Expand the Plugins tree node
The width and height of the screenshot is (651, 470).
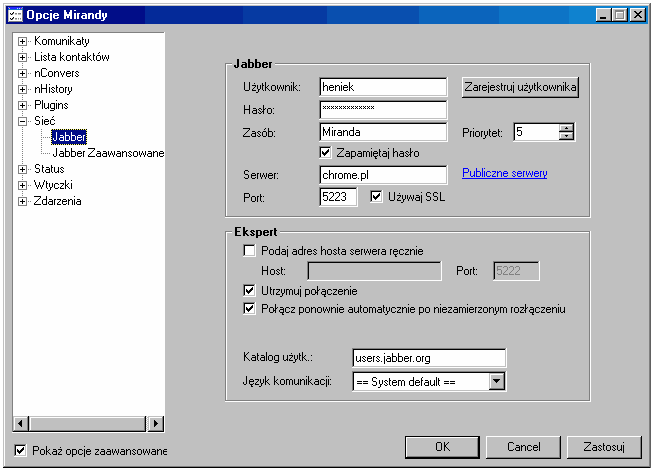point(22,106)
